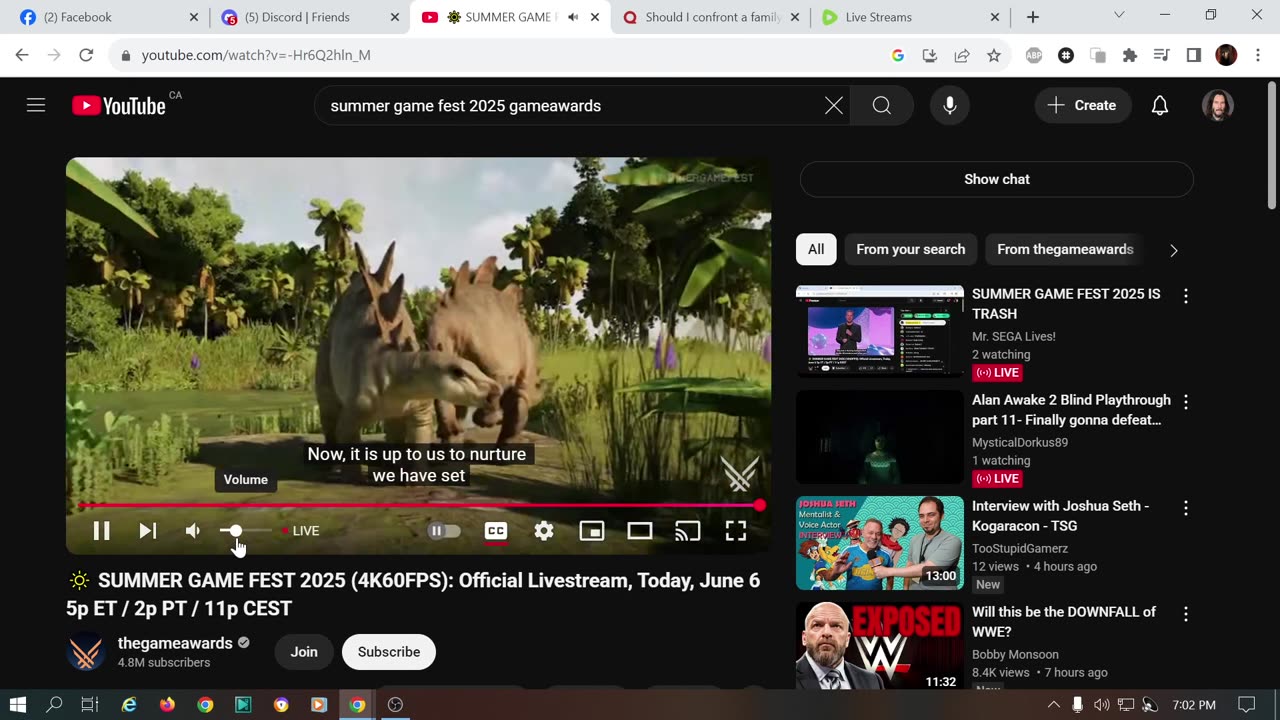The image size is (1280, 720).
Task: Click the address bar URL
Action: [256, 55]
